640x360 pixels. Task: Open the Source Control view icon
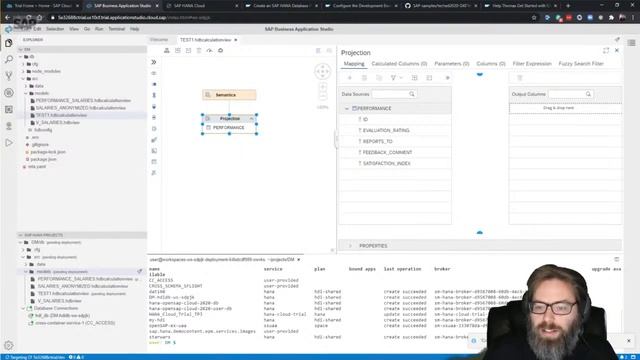pyautogui.click(x=9, y=76)
